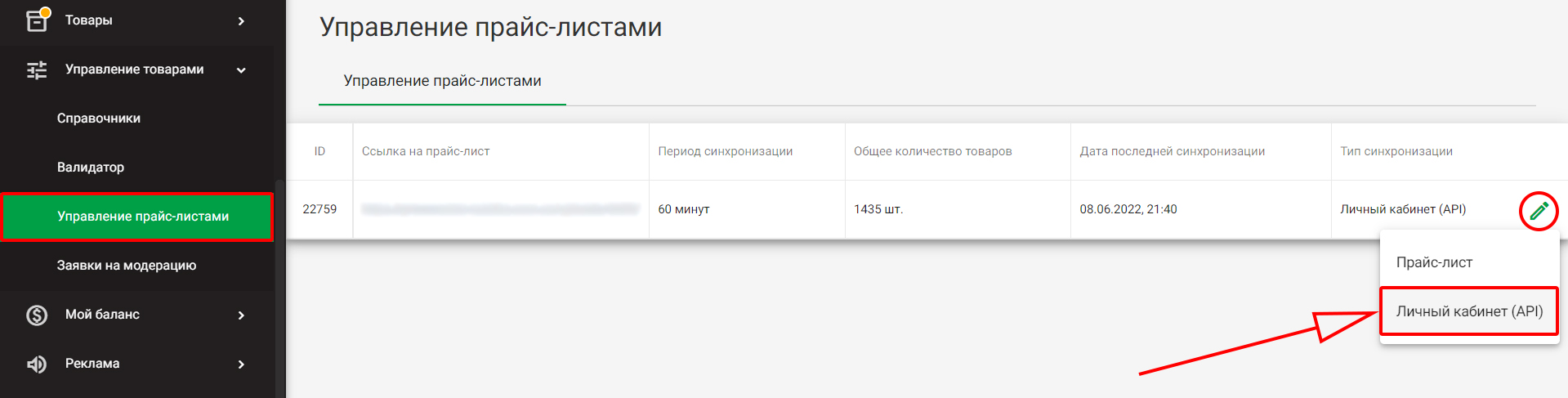Select Управление прайс-листами sidebar item

[137, 217]
